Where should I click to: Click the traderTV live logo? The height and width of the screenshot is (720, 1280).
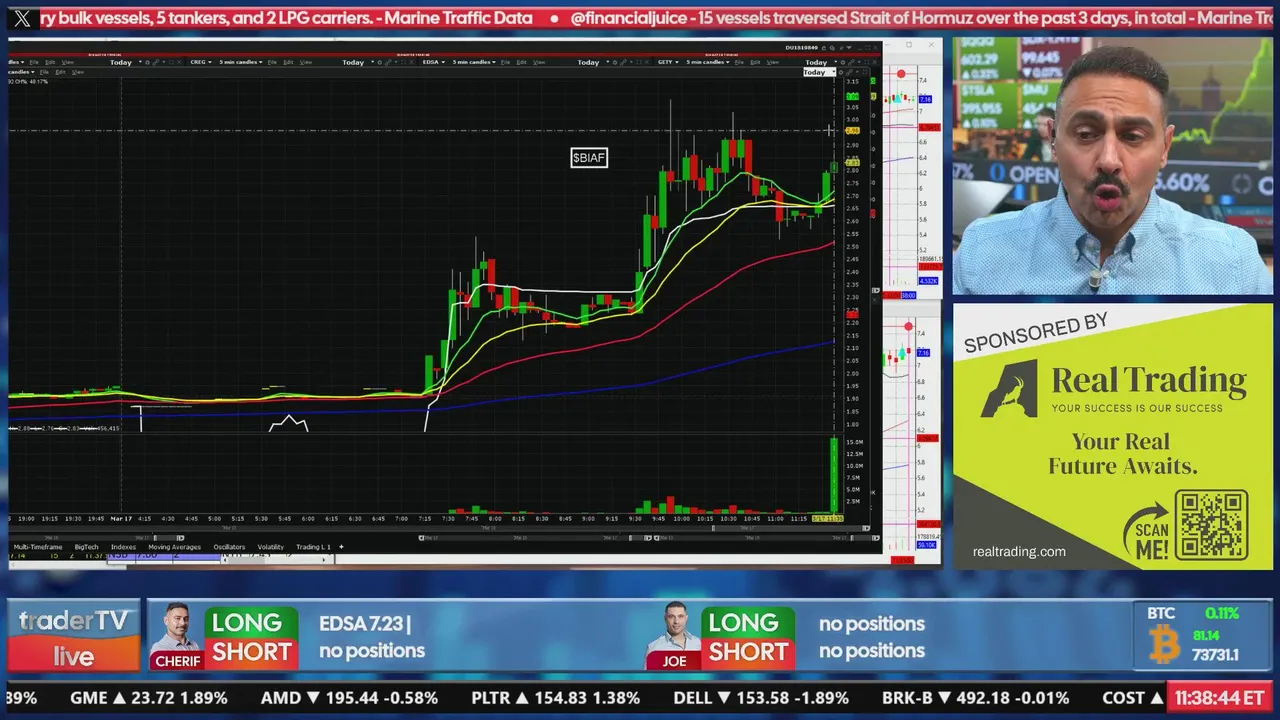click(x=73, y=637)
